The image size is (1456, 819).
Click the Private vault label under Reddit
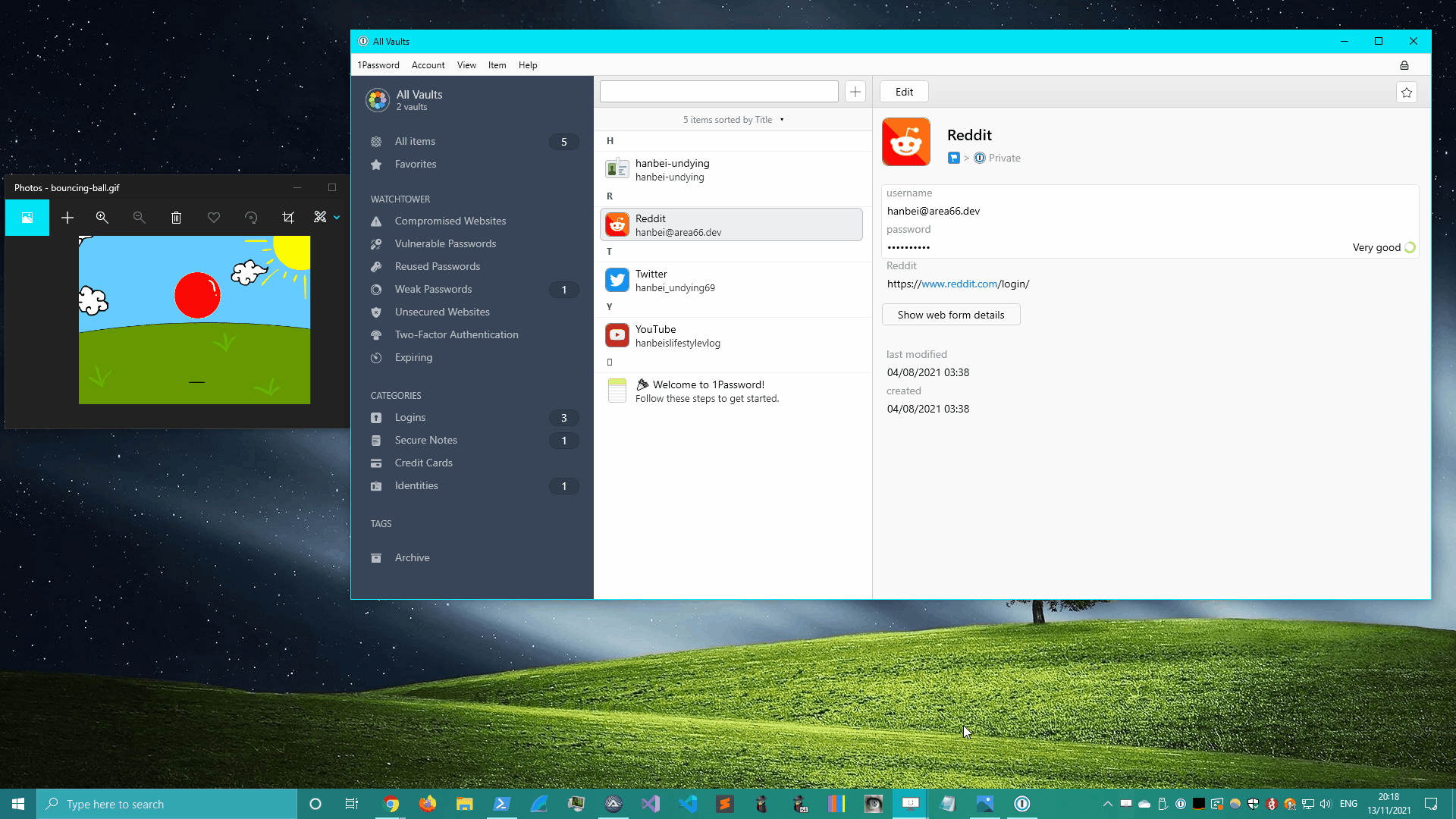click(x=1004, y=158)
